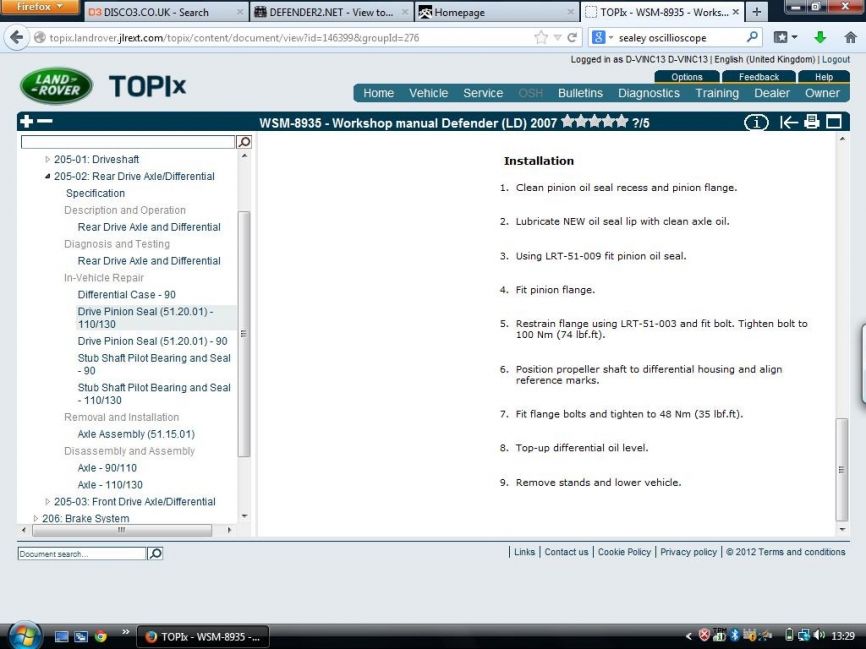Click the volume icon in system tray
The width and height of the screenshot is (866, 649).
pyautogui.click(x=820, y=636)
